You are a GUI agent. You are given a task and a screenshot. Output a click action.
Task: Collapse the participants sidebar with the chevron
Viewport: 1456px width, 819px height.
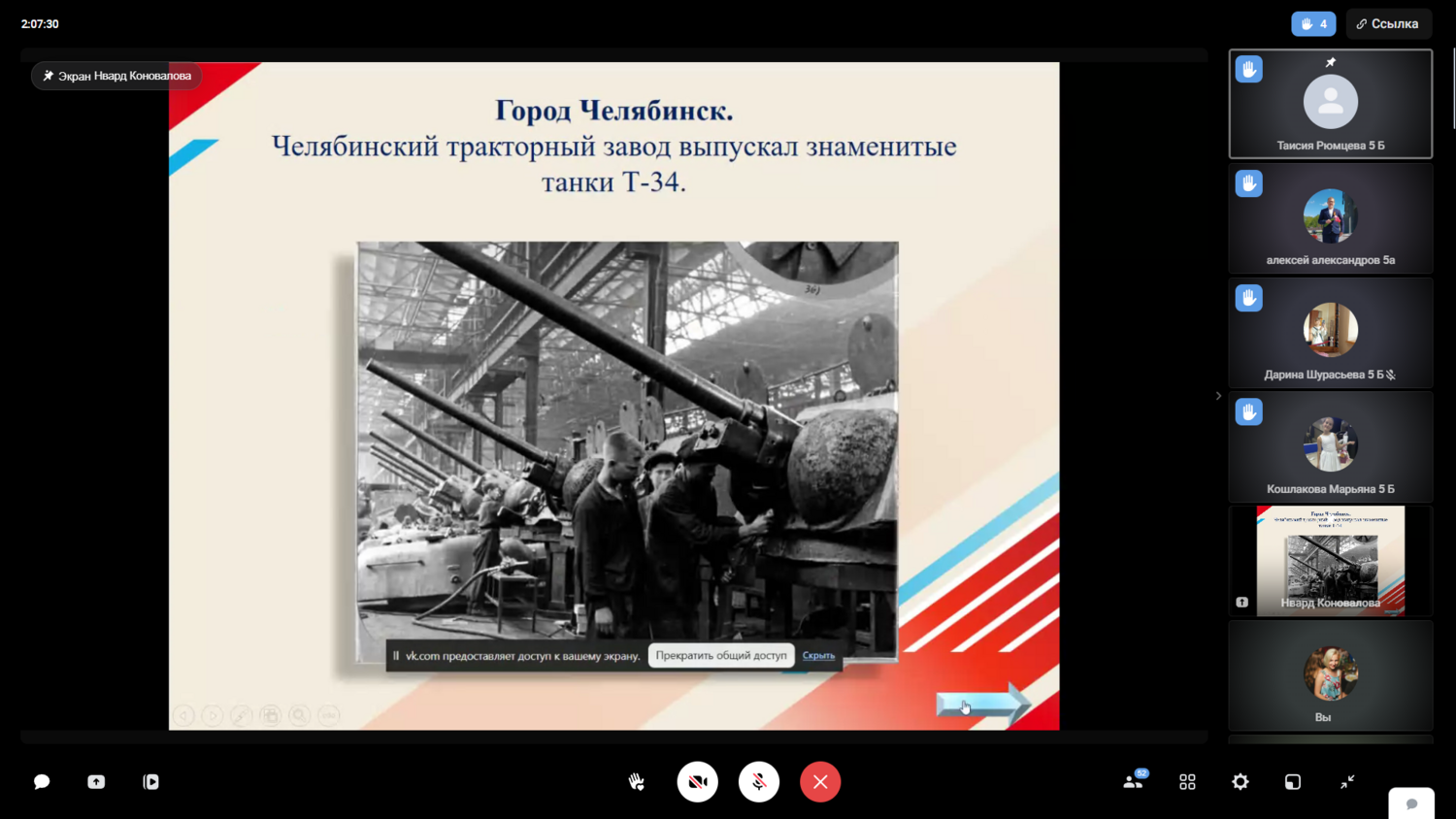(x=1218, y=396)
